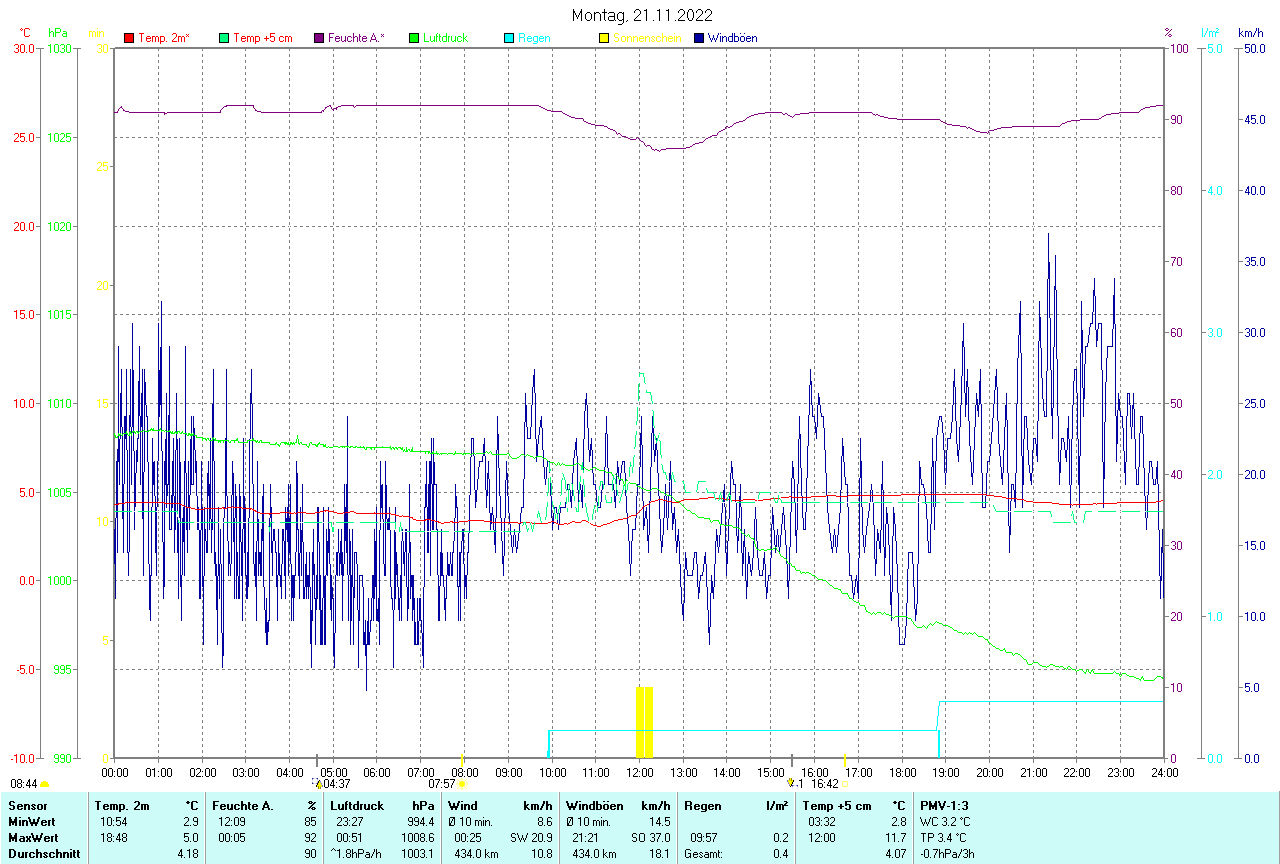Click the '^1.8hPa/h' pressure trend value

click(356, 854)
